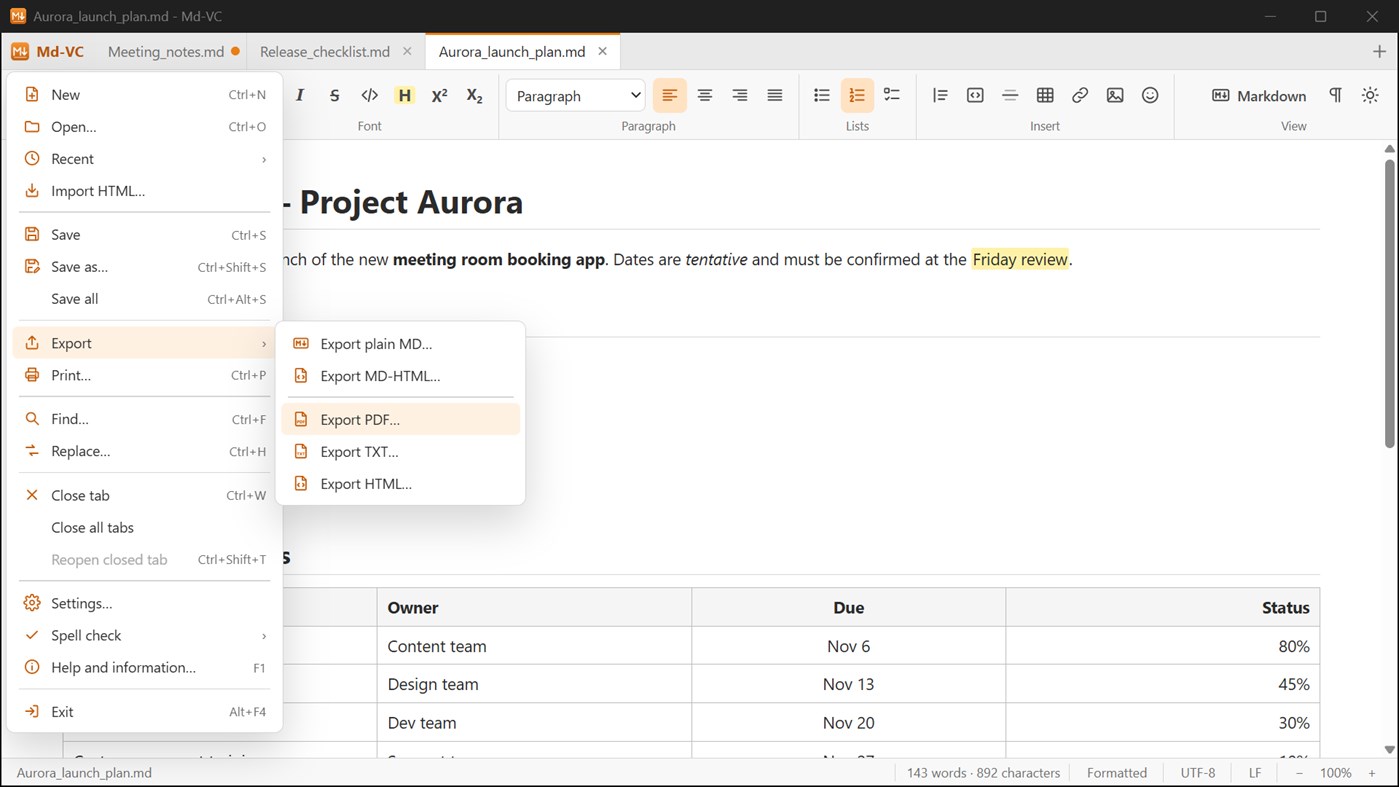The width and height of the screenshot is (1399, 787).
Task: Insert inline code formatting
Action: click(x=370, y=96)
